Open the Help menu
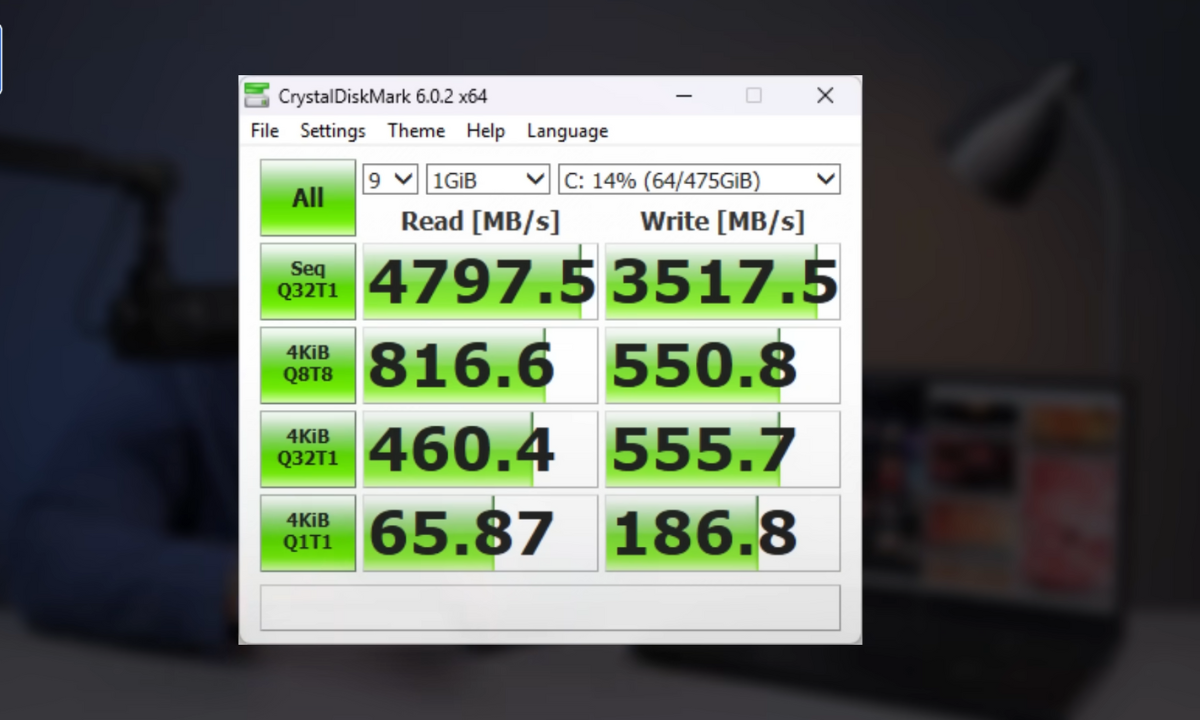 pyautogui.click(x=486, y=131)
